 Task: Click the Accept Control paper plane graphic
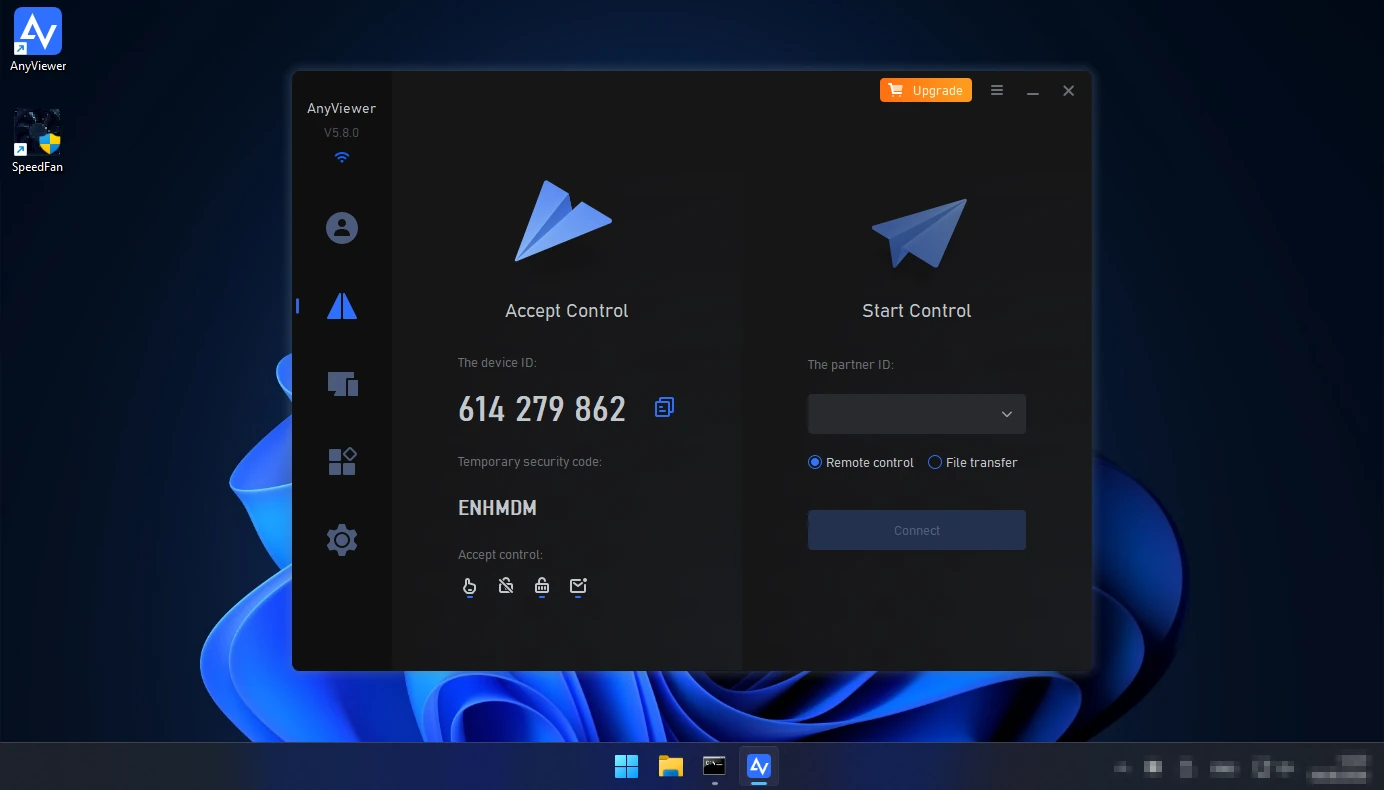pos(563,221)
